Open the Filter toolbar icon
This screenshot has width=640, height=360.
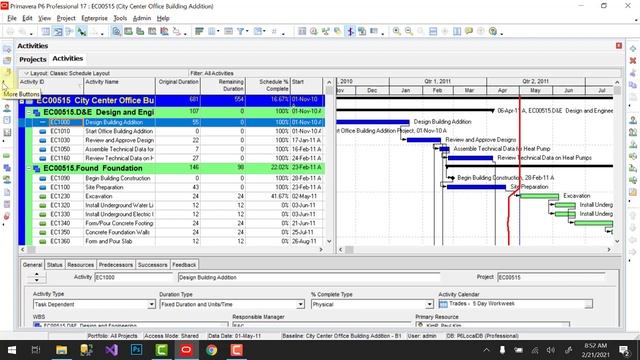coord(240,31)
